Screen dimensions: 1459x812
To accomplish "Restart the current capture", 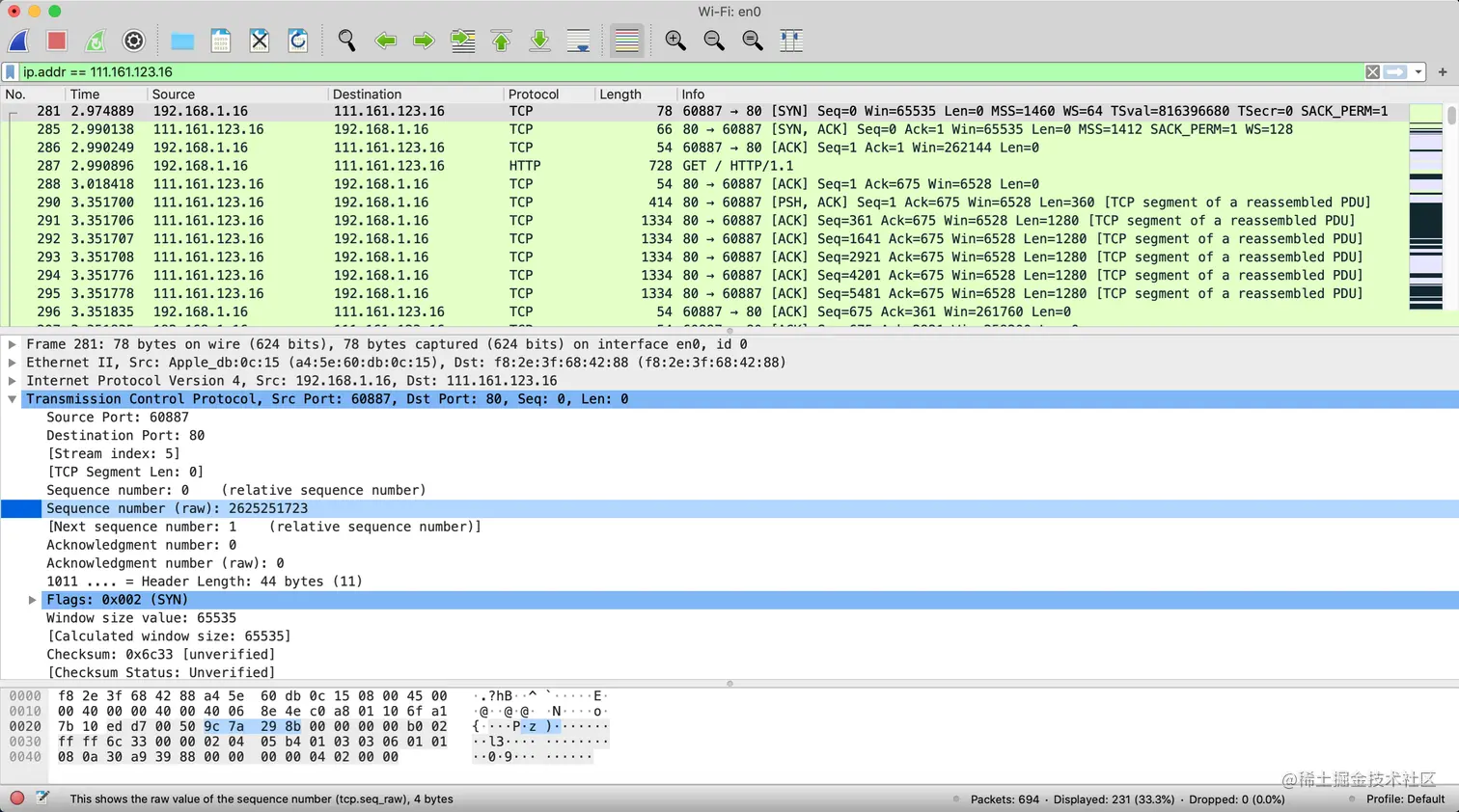I will click(96, 41).
